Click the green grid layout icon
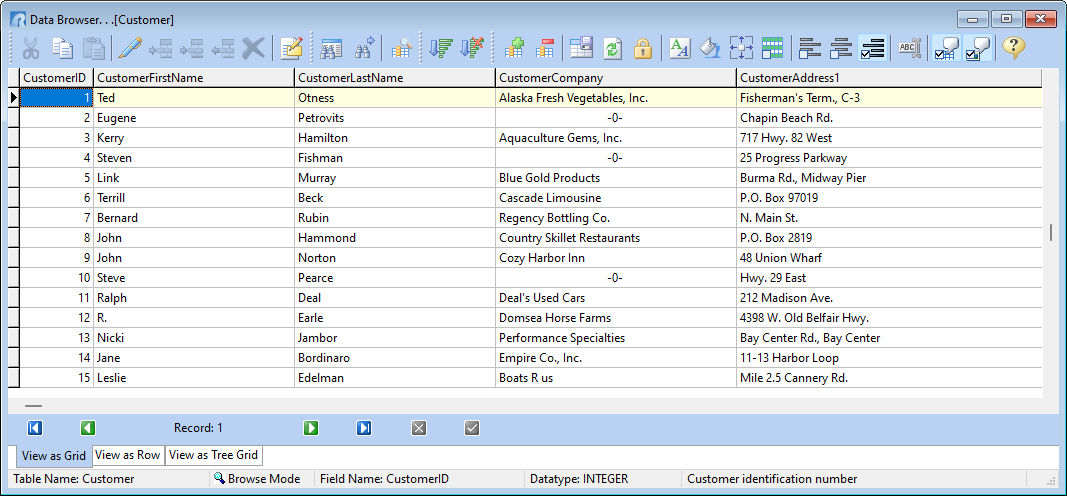The image size is (1067, 496). point(772,48)
